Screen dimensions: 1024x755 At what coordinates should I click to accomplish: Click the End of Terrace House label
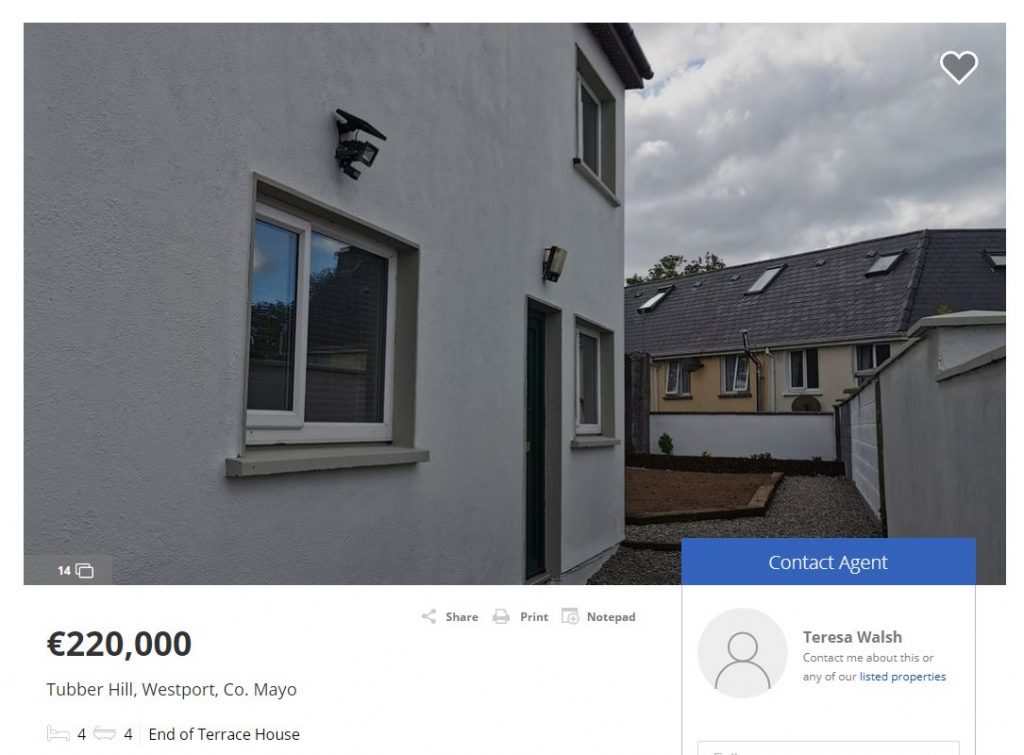coord(224,734)
